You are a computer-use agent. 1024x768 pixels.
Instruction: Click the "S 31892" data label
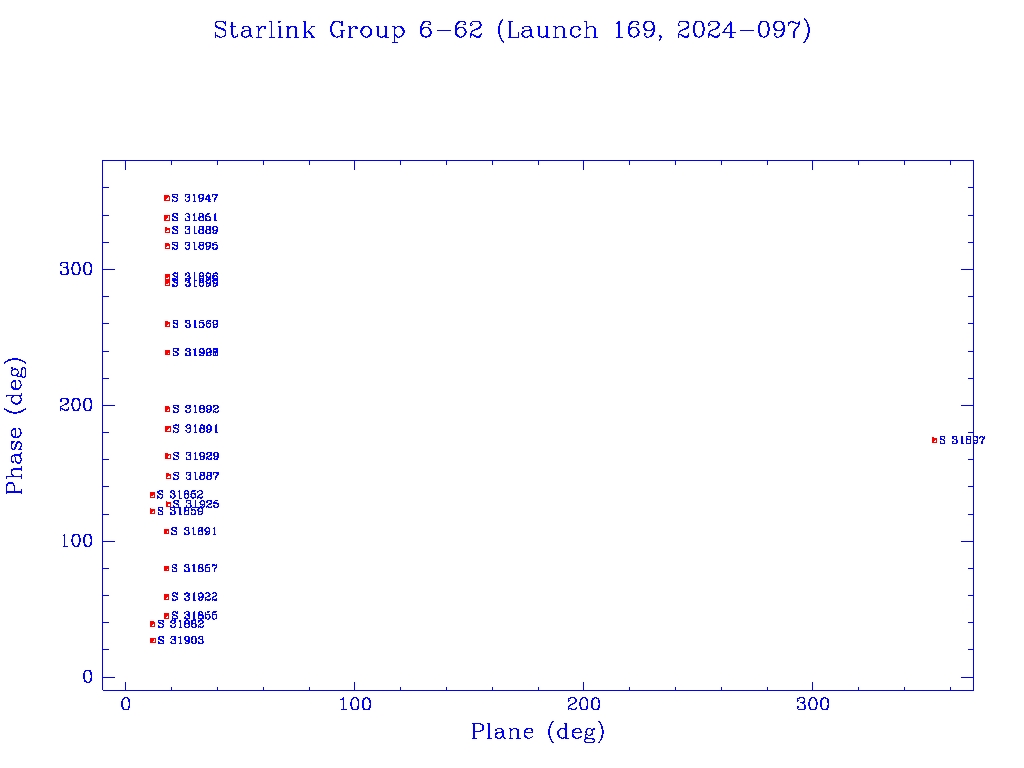[195, 409]
